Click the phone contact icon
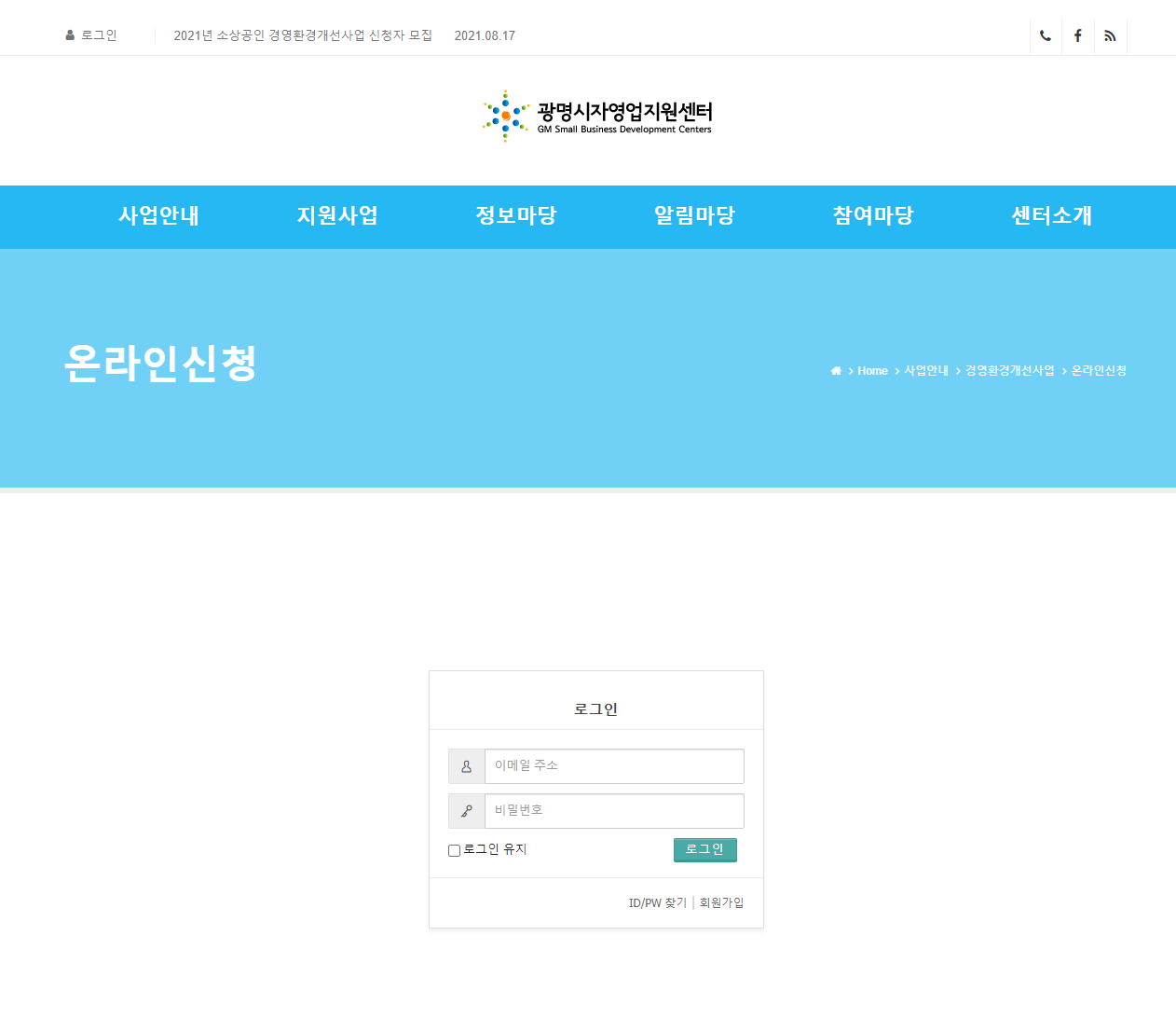The image size is (1176, 1032). coord(1045,35)
